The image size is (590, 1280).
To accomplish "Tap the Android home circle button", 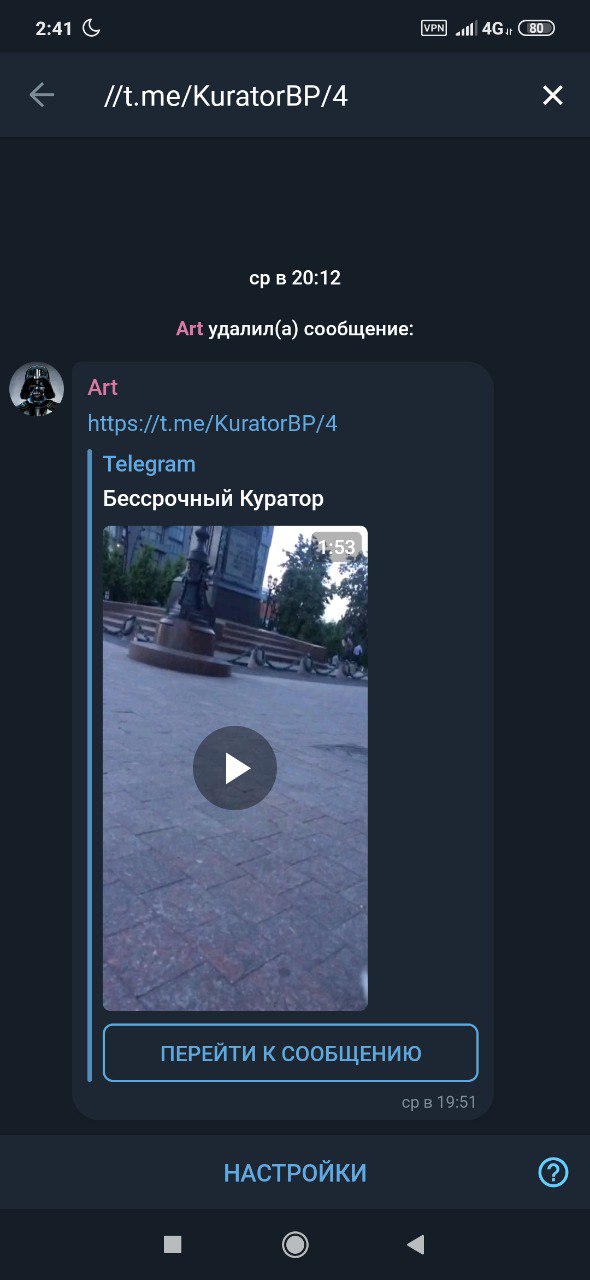I will pyautogui.click(x=295, y=1244).
